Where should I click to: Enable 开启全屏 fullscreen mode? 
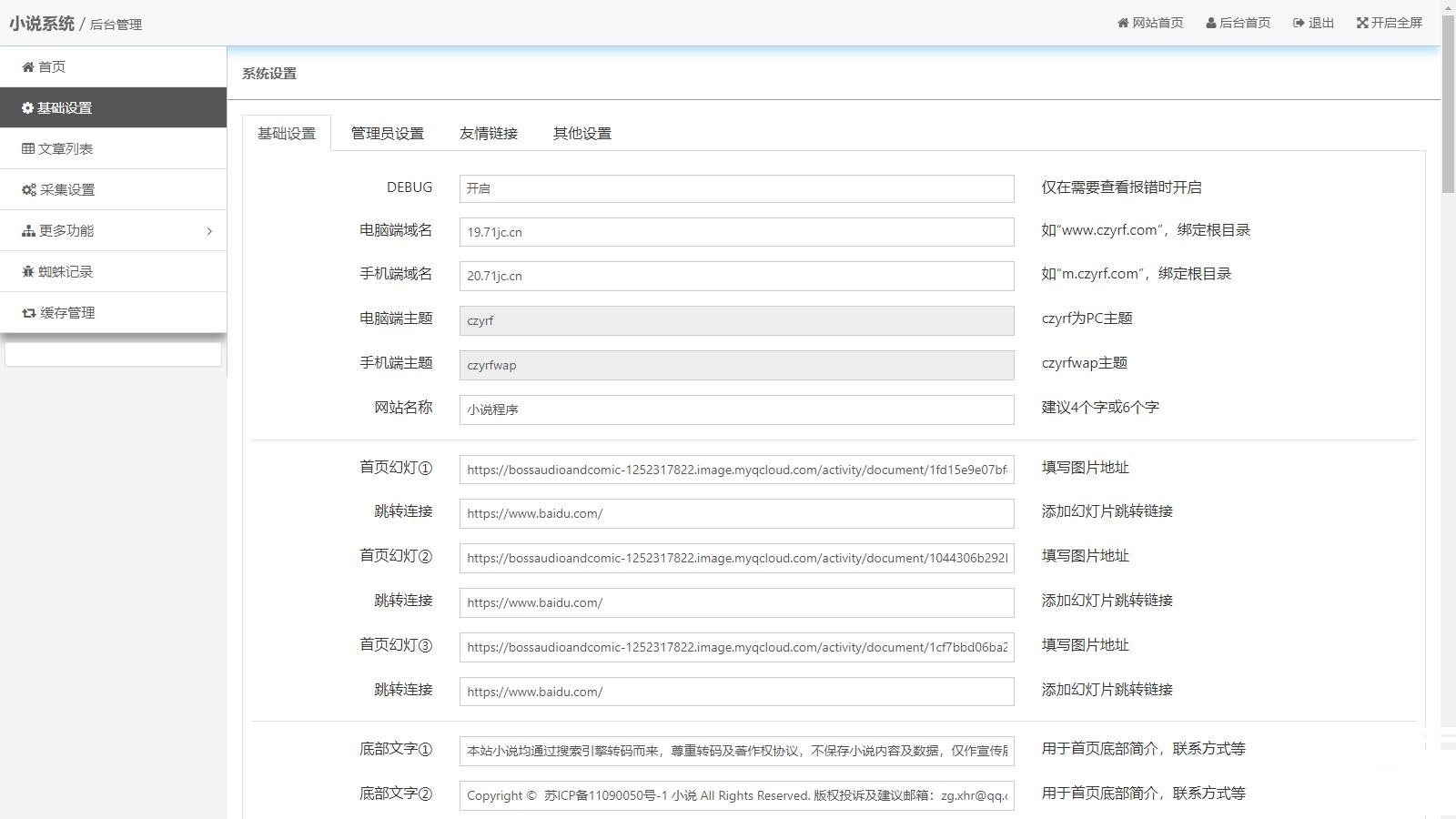[1362, 23]
